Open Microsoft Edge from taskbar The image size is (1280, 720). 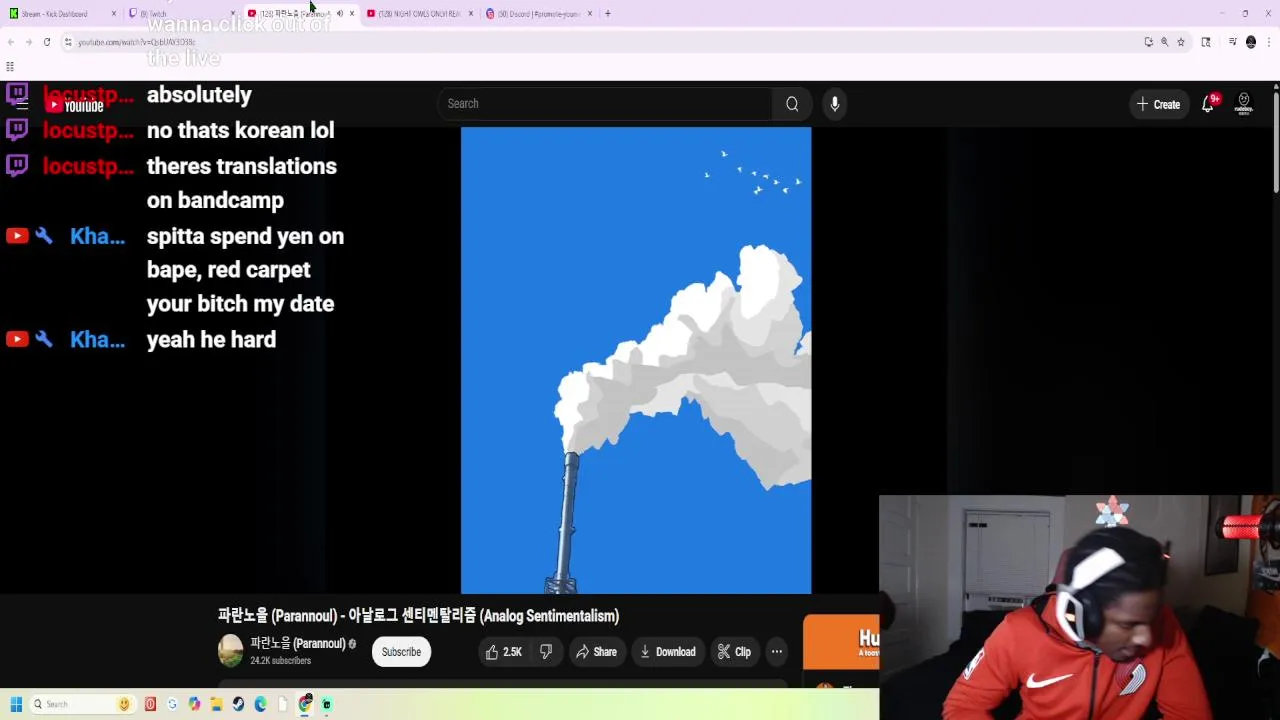260,704
